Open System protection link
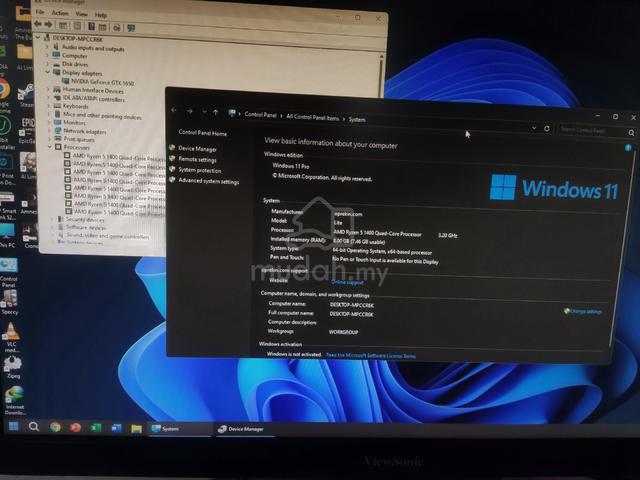 point(200,170)
